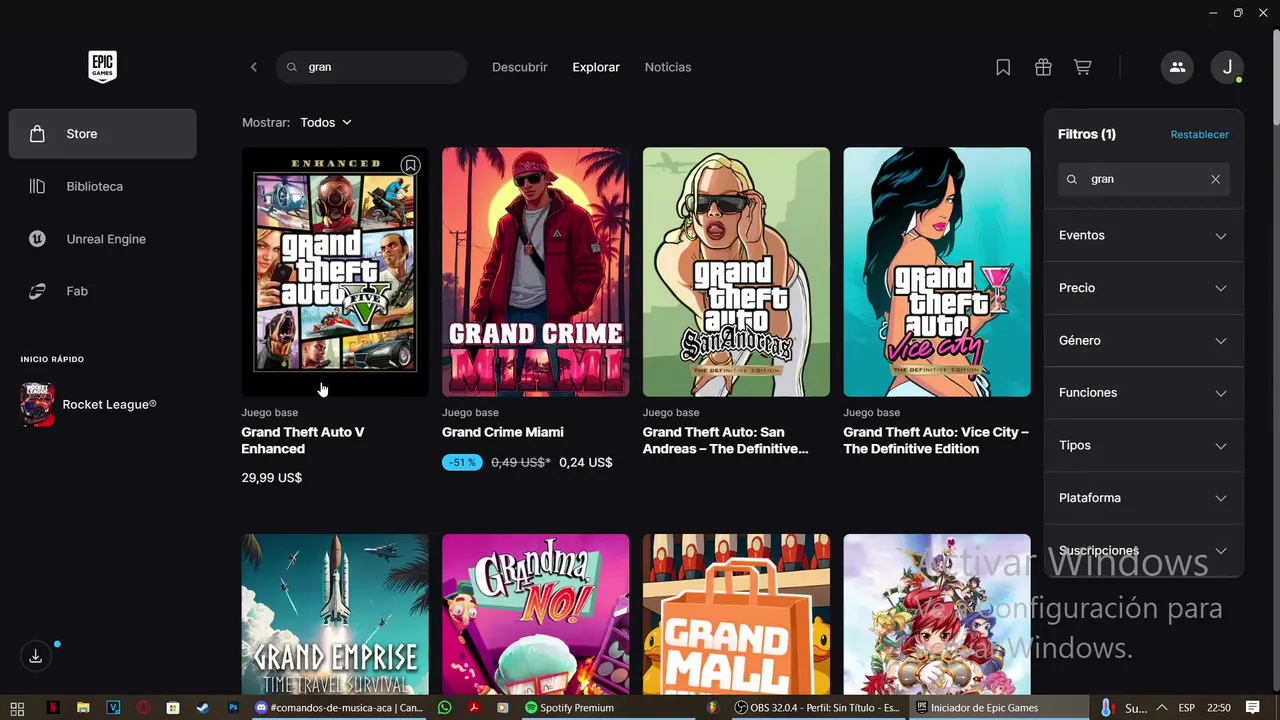Open the gift icon in header
1280x720 pixels.
coord(1043,67)
